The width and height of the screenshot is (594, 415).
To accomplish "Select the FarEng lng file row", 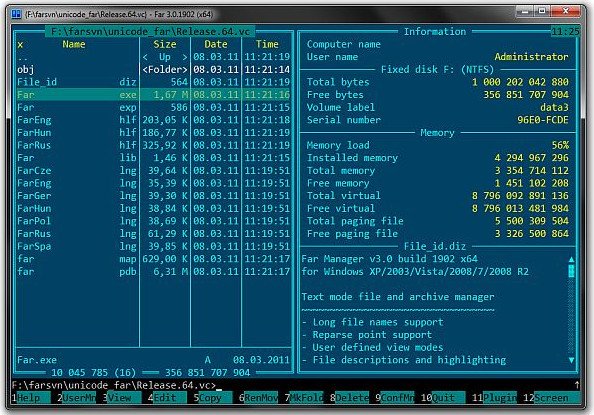I will coord(153,183).
